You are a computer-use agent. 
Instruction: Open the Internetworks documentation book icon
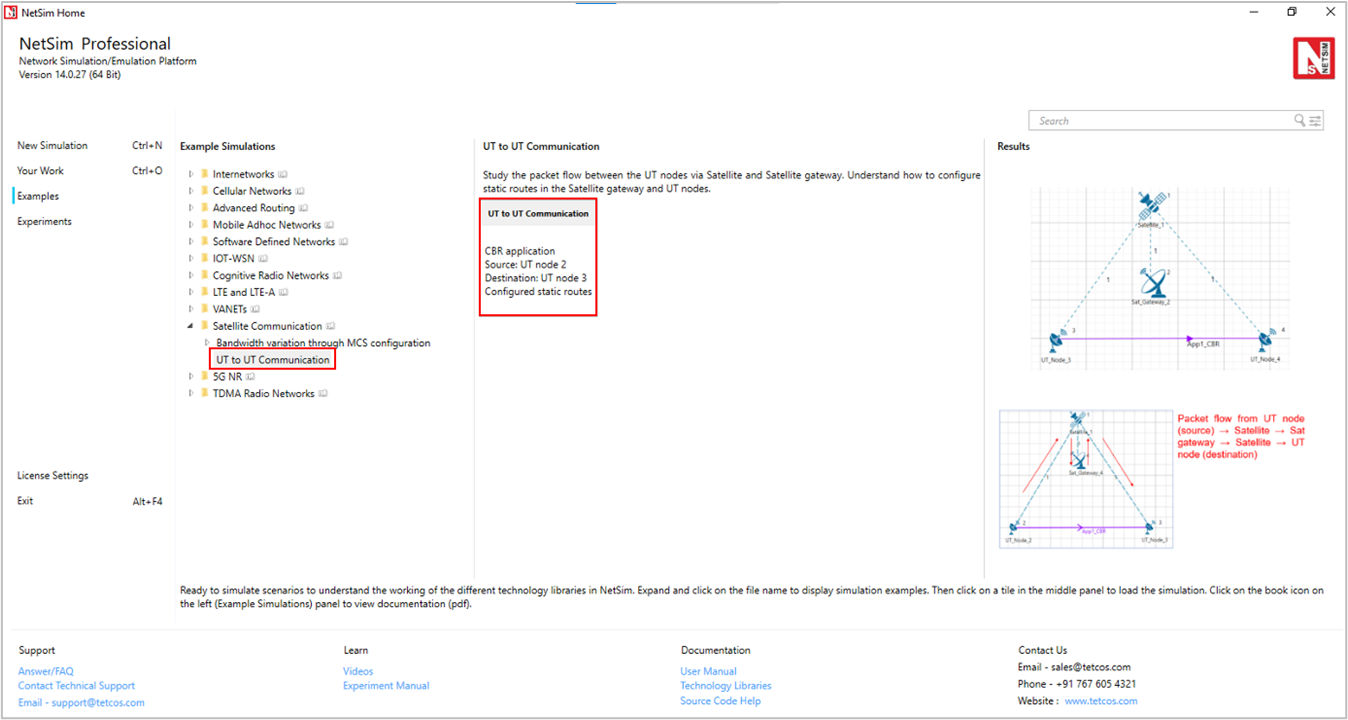(283, 175)
